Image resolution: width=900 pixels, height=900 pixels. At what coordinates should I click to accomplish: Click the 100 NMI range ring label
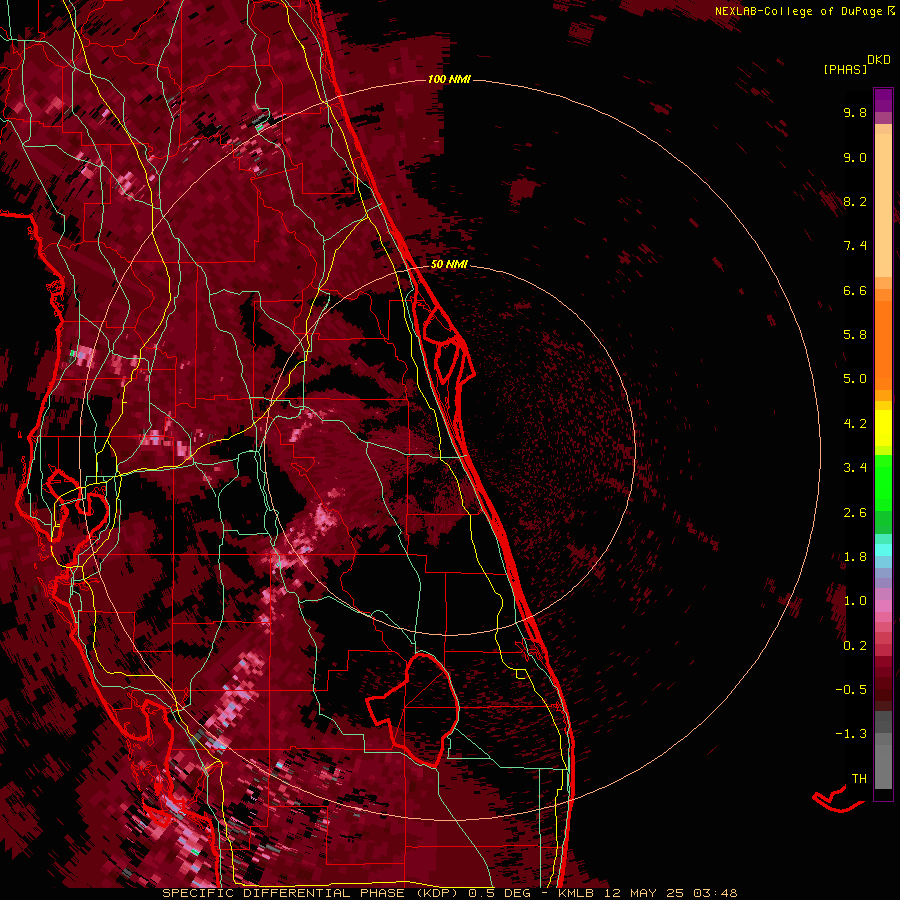pos(449,79)
